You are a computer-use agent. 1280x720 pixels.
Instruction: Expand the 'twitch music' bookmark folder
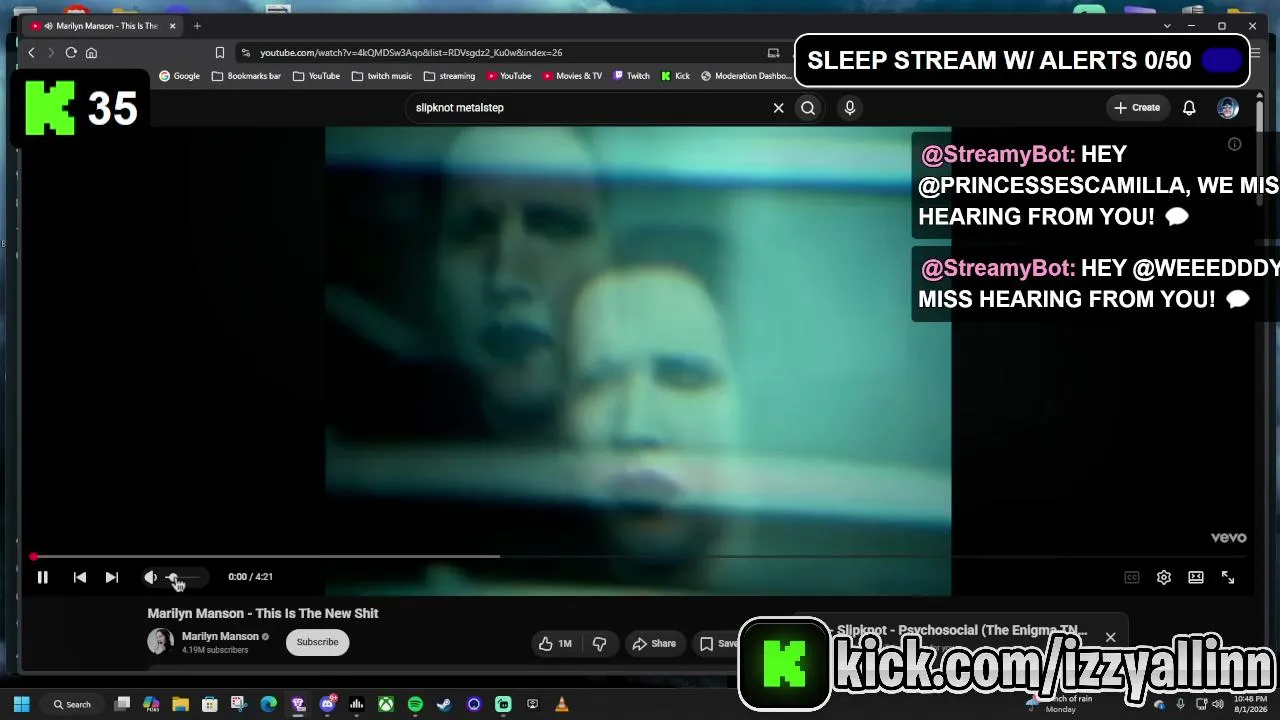click(382, 76)
